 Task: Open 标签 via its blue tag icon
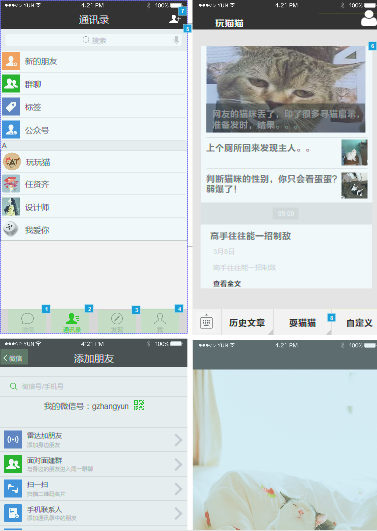(x=11, y=107)
